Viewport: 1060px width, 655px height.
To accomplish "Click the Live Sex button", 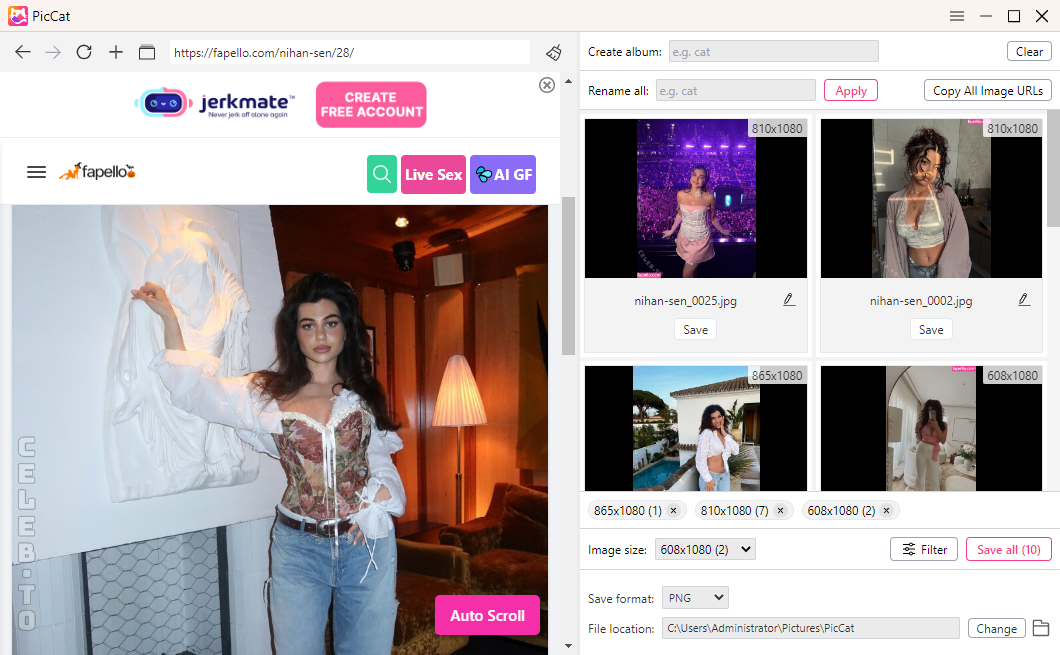I will click(x=433, y=174).
